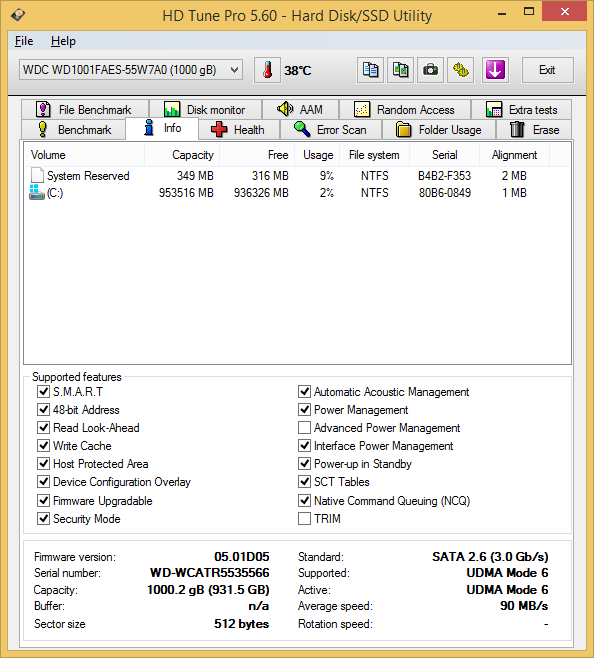
Task: Click the 1000.2 gB (931.5 GB) capacity value
Action: click(208, 590)
